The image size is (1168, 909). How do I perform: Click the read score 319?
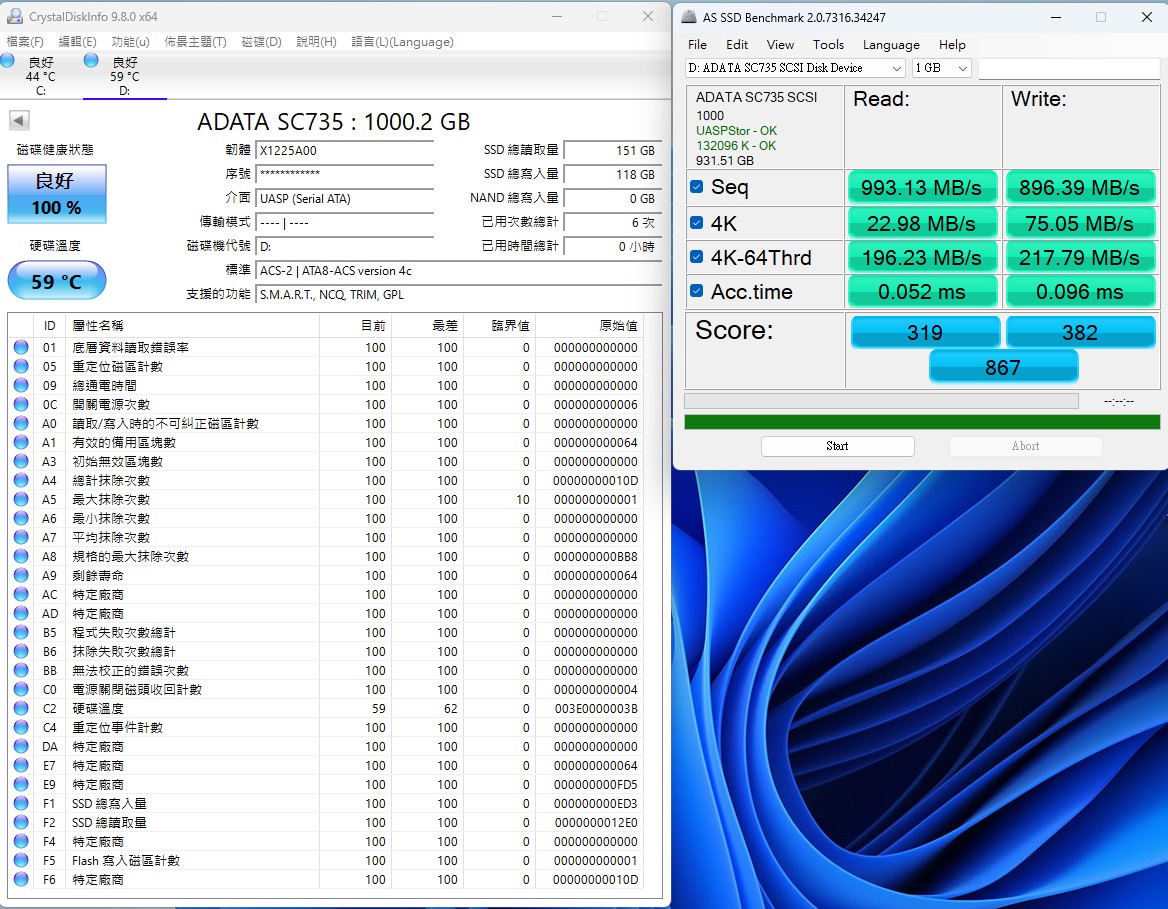coord(924,332)
